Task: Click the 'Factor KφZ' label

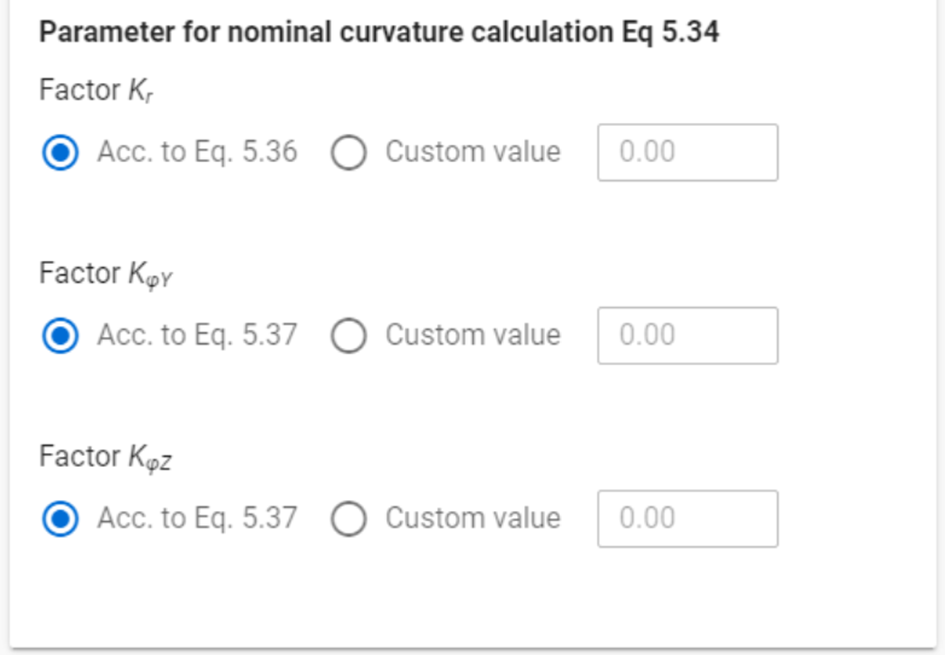Action: click(106, 457)
